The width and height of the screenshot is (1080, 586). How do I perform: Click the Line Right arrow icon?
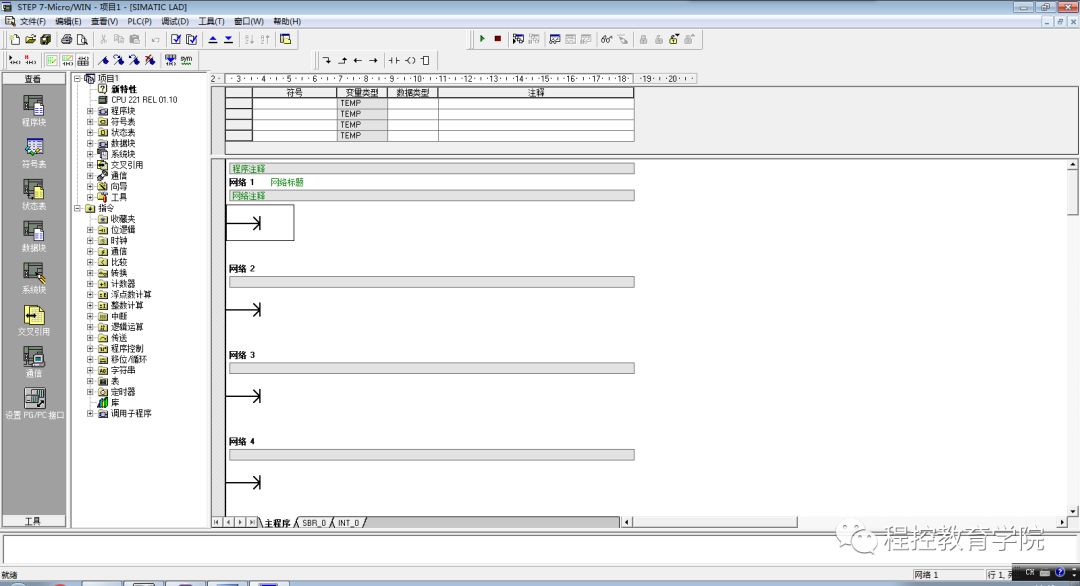pyautogui.click(x=373, y=60)
